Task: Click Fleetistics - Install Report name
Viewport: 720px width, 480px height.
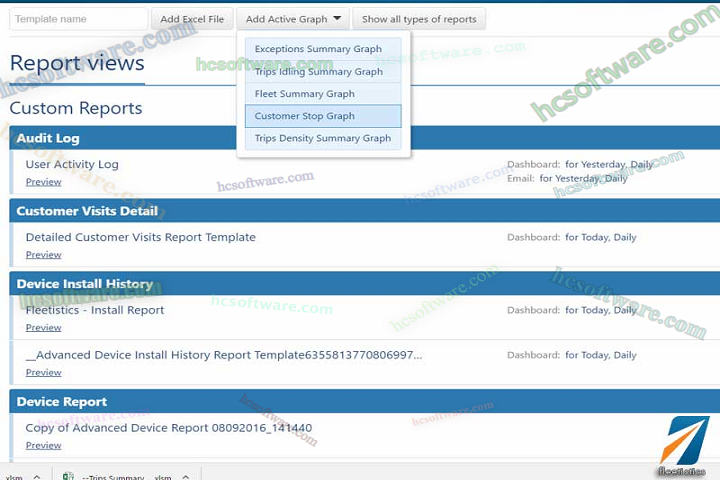Action: [95, 310]
